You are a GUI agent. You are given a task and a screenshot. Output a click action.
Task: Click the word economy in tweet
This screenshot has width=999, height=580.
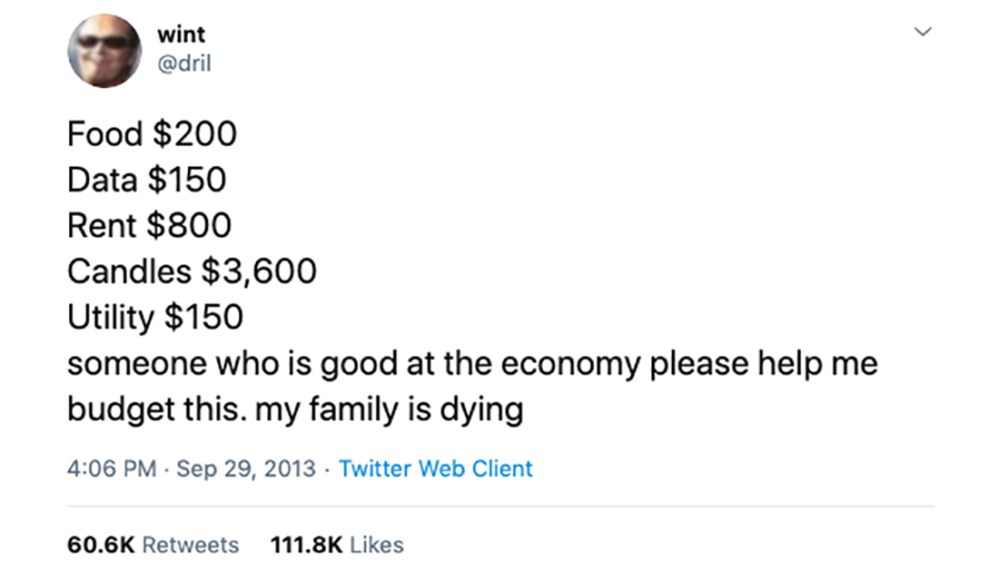[570, 365]
